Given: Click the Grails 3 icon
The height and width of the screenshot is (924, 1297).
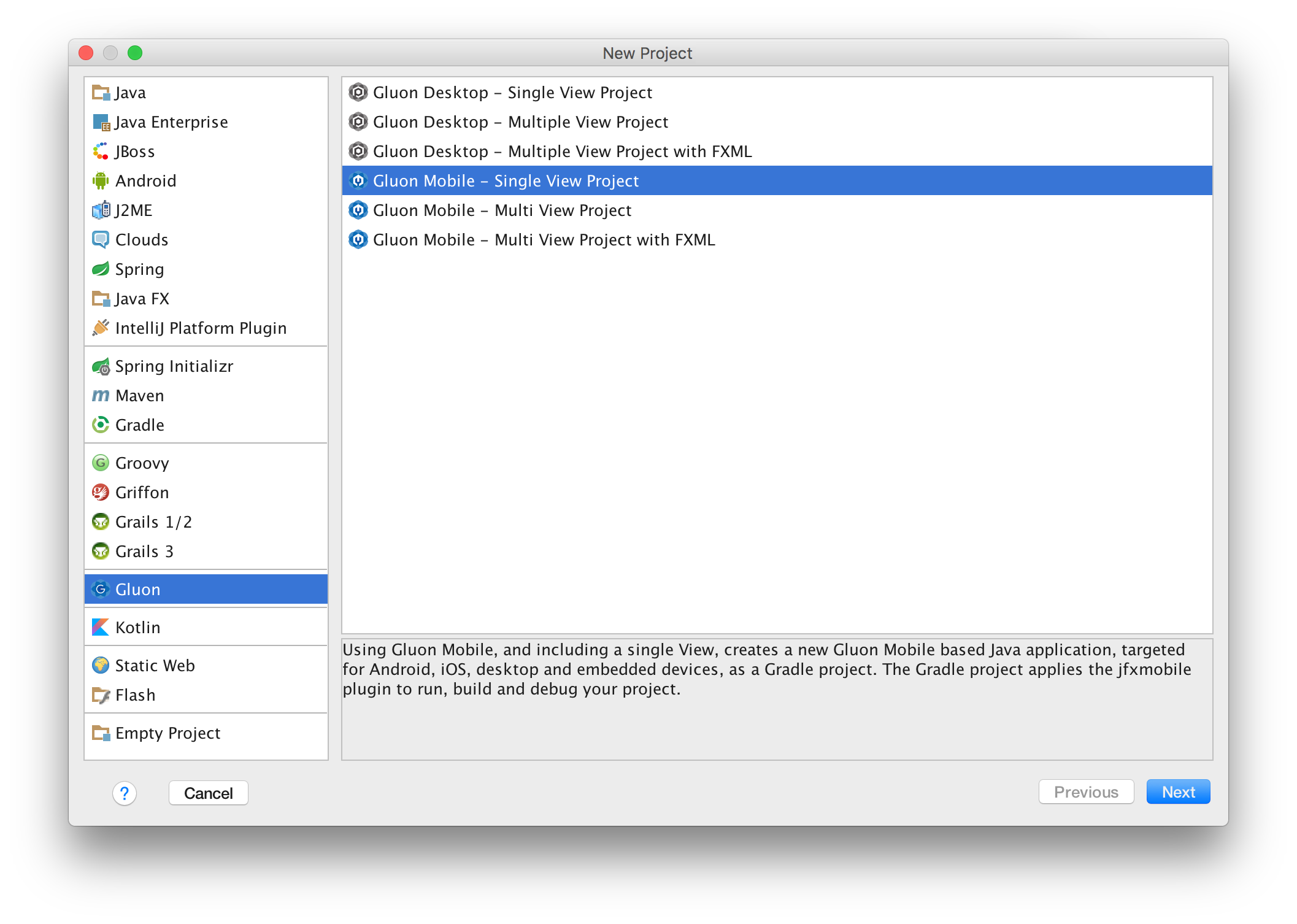Looking at the screenshot, I should tap(101, 552).
